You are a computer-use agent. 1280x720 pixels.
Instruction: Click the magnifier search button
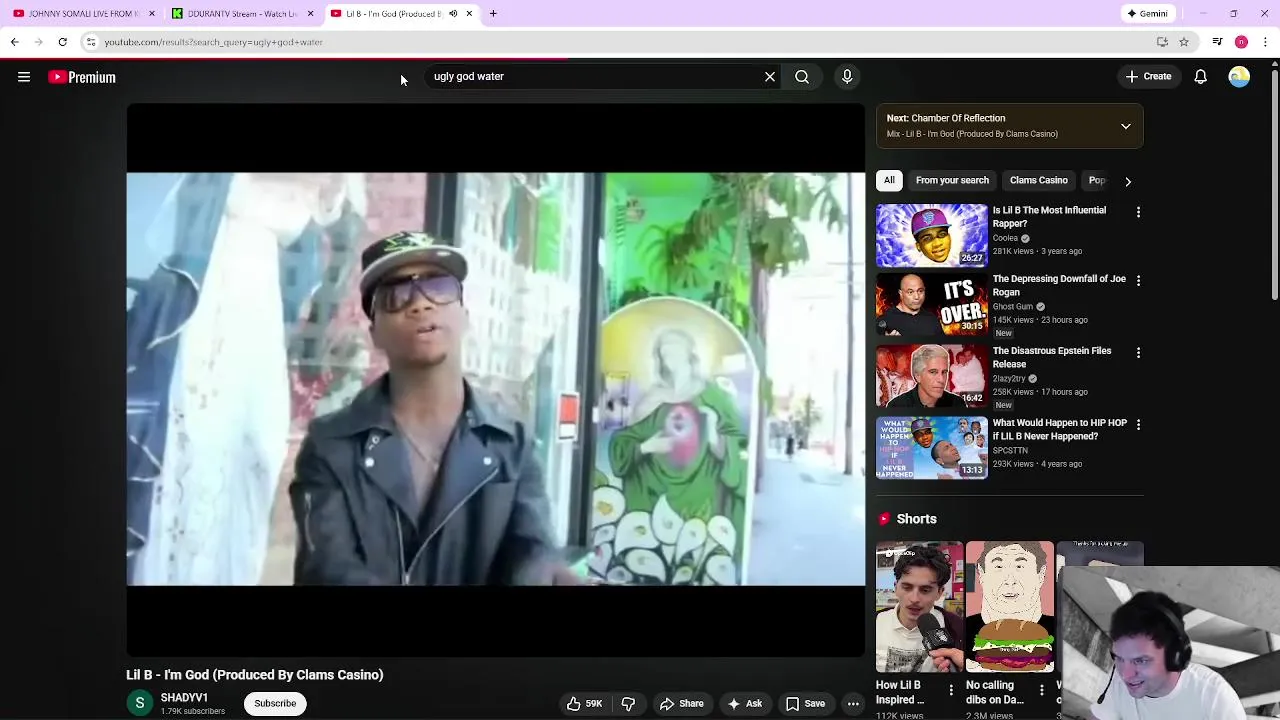(802, 76)
